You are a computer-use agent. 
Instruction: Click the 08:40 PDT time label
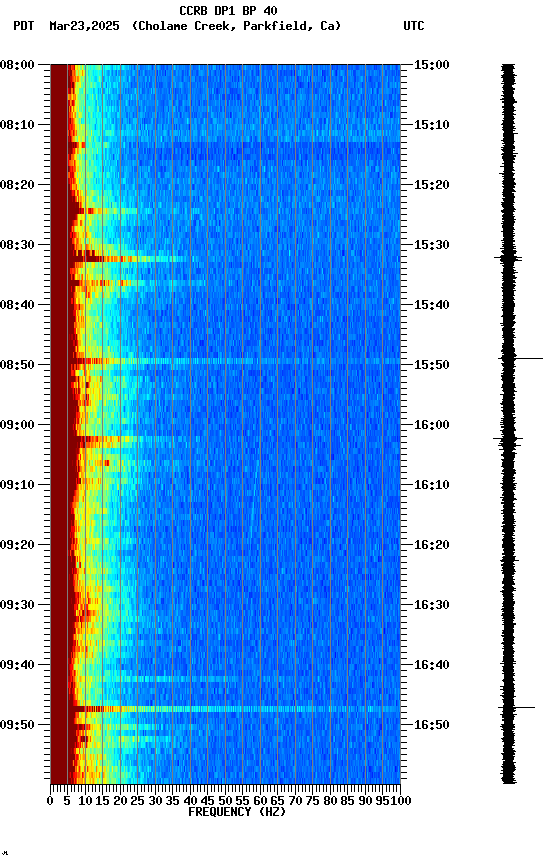(17, 305)
